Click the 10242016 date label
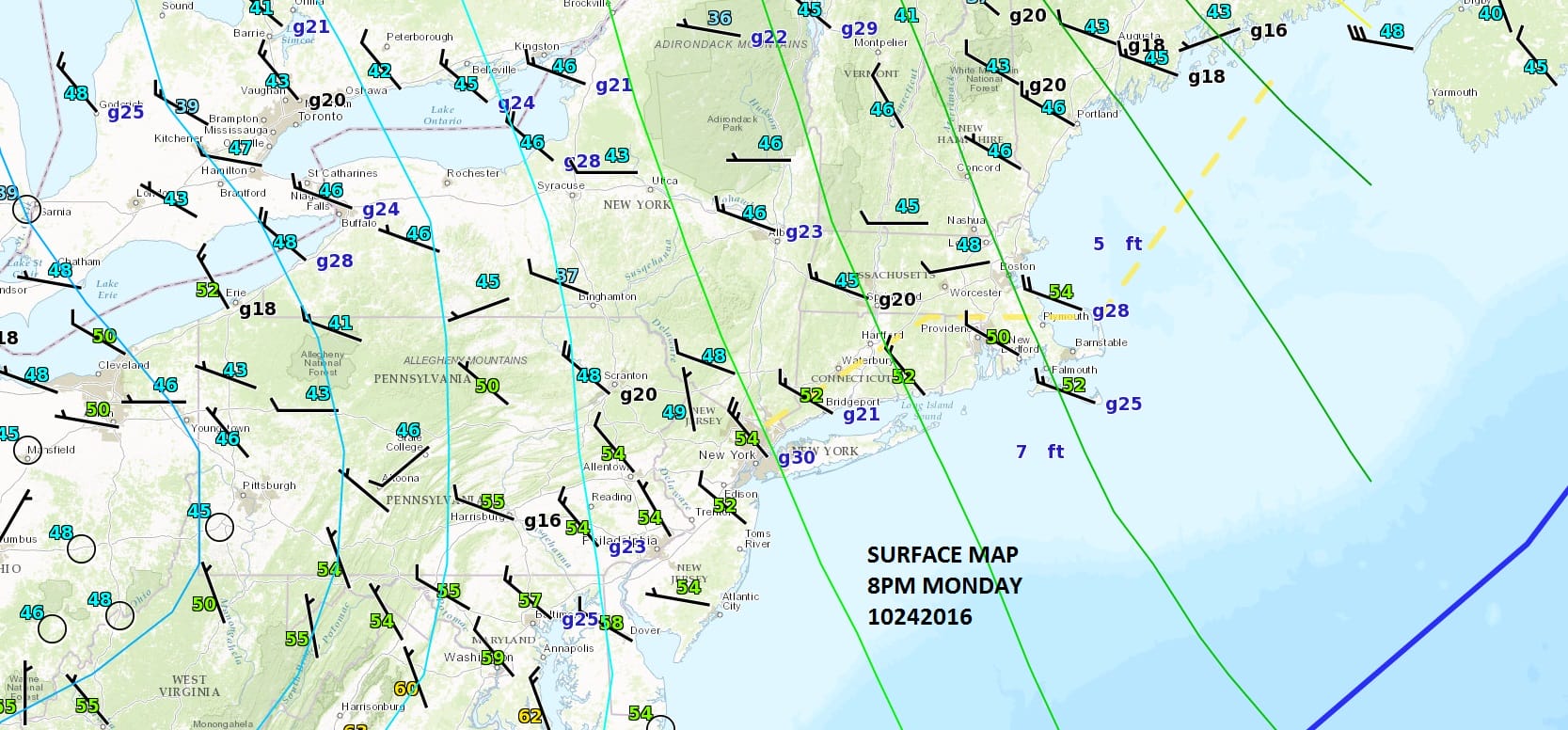 919,617
